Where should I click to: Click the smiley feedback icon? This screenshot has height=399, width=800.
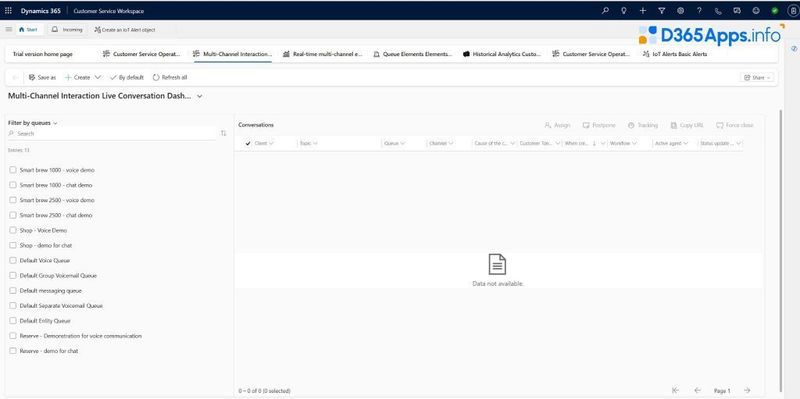click(x=756, y=11)
